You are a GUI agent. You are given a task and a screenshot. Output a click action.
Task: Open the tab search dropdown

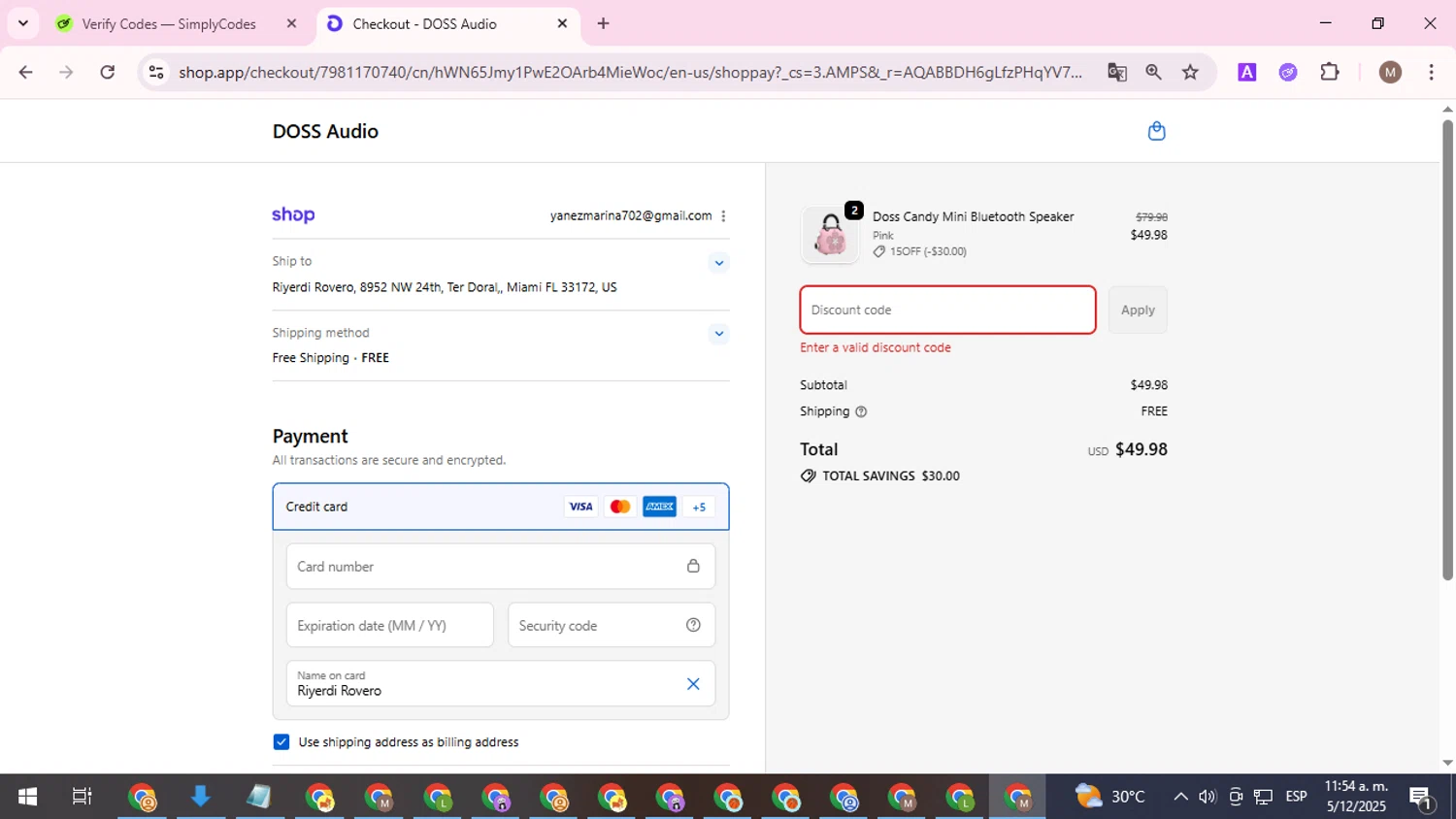tap(22, 23)
